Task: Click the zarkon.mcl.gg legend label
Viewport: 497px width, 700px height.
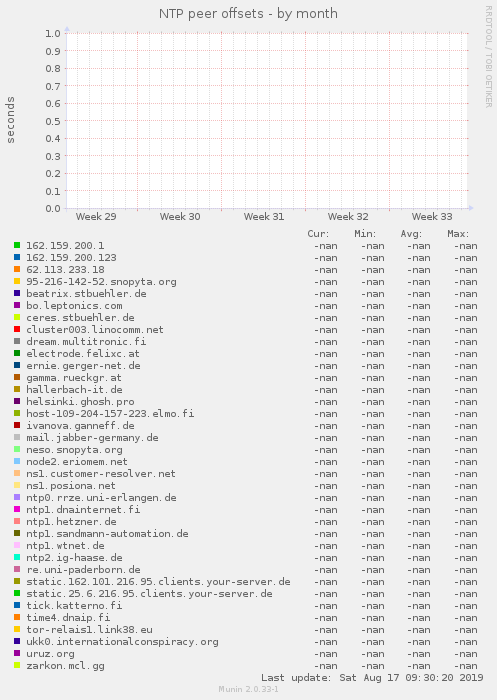Action: point(65,666)
